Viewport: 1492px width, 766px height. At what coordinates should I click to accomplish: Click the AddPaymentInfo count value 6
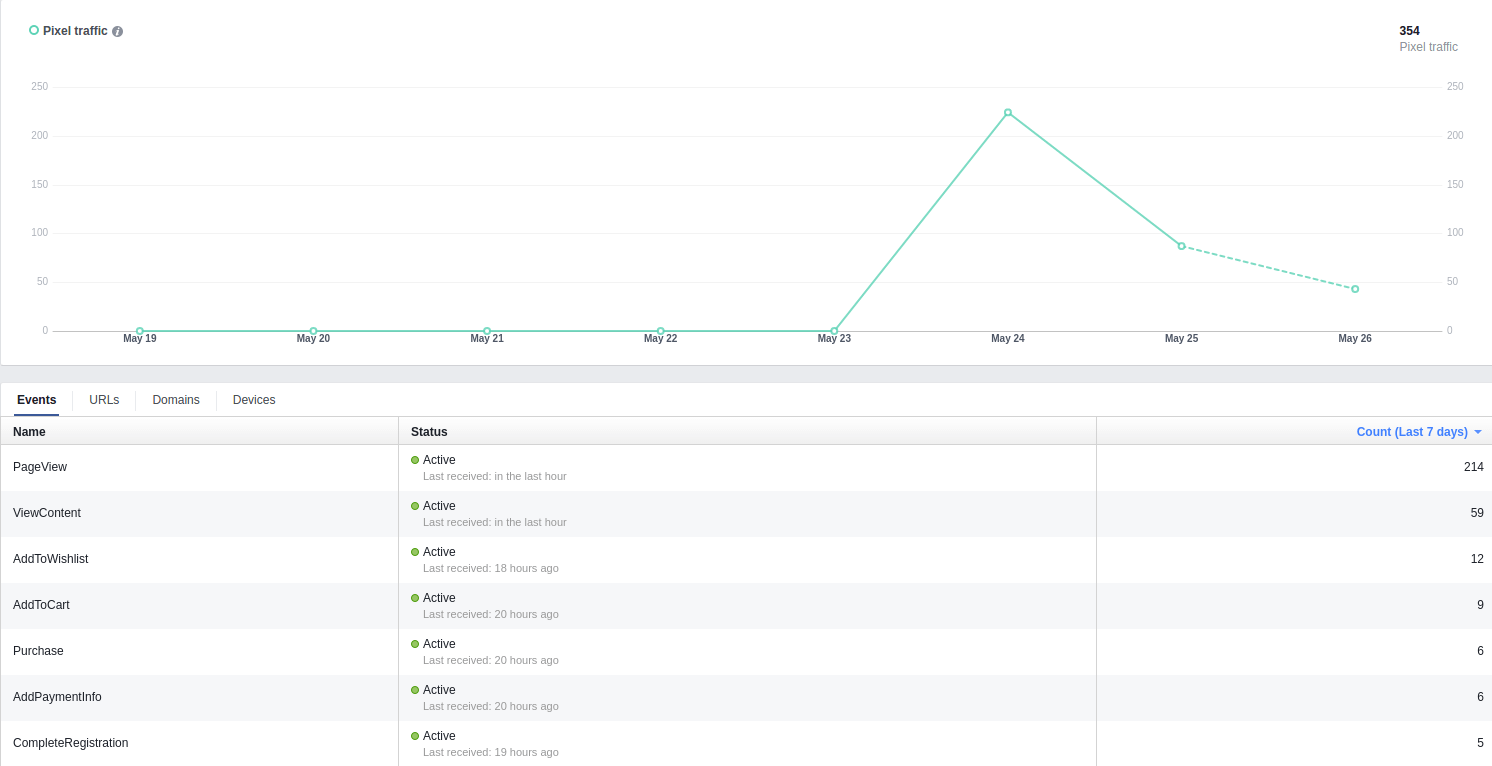pos(1480,697)
